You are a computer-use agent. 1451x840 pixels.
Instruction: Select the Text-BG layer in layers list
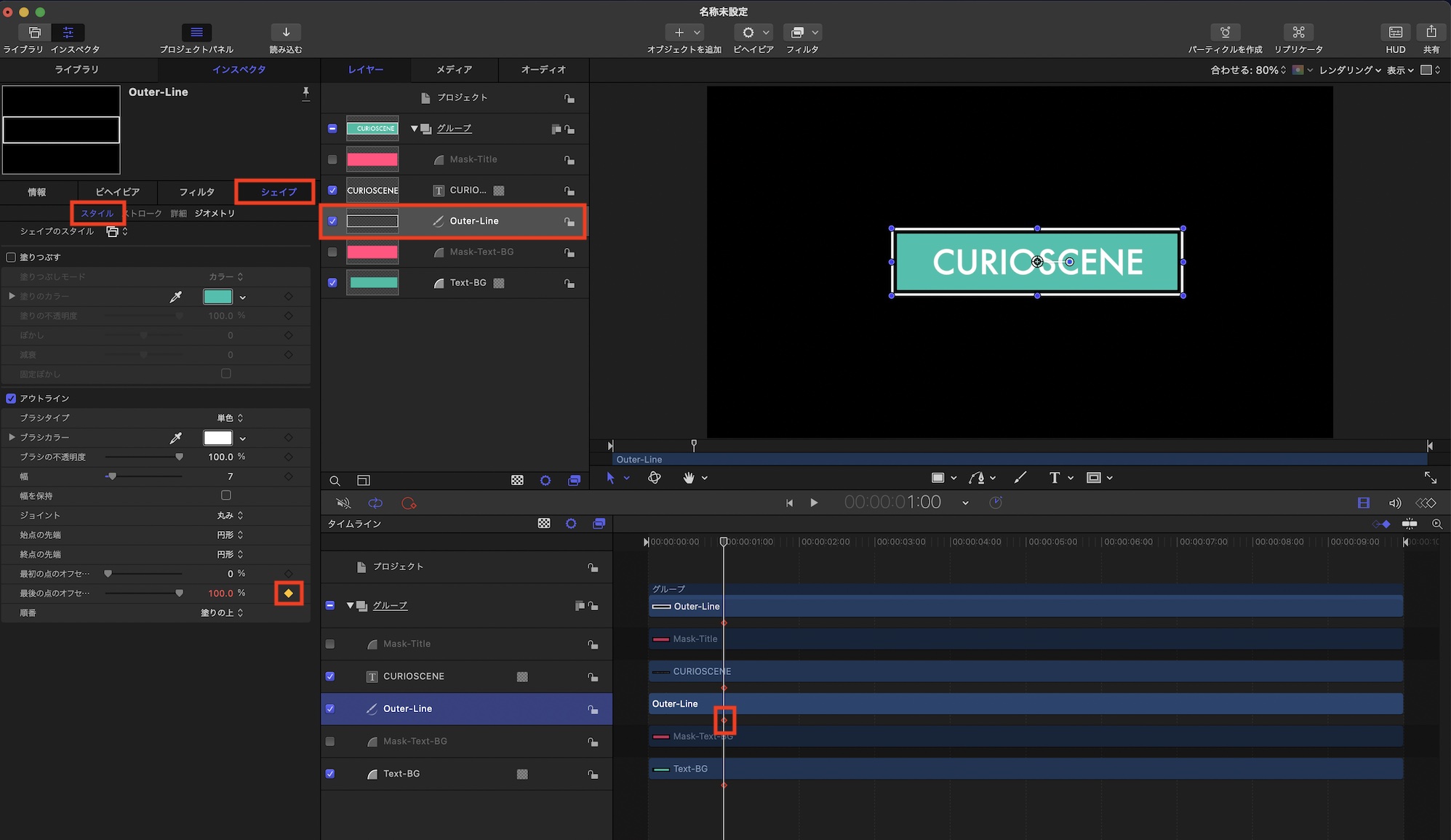coord(468,283)
